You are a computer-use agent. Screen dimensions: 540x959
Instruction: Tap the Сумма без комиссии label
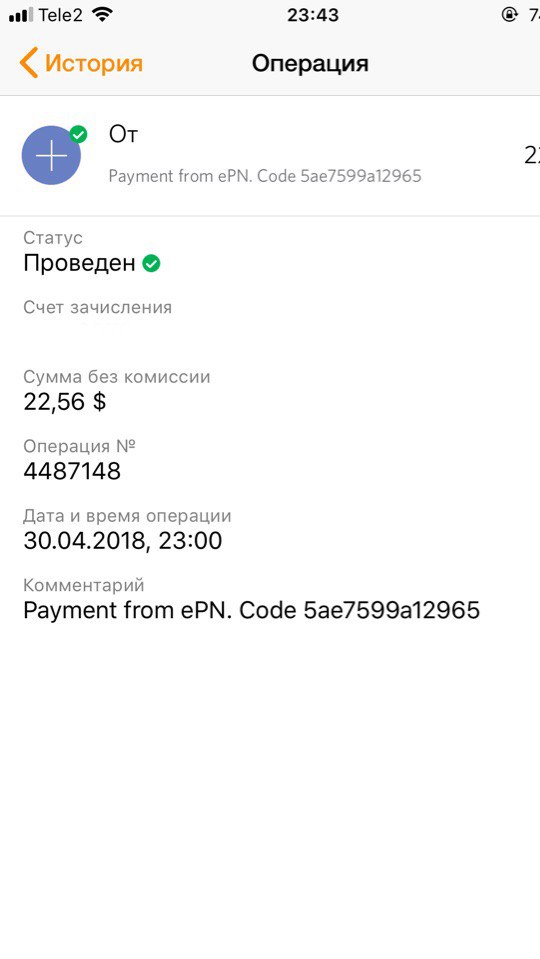click(x=117, y=377)
